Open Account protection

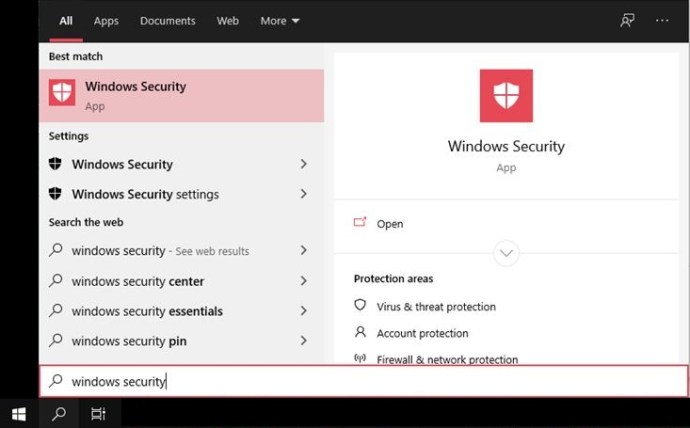[422, 333]
